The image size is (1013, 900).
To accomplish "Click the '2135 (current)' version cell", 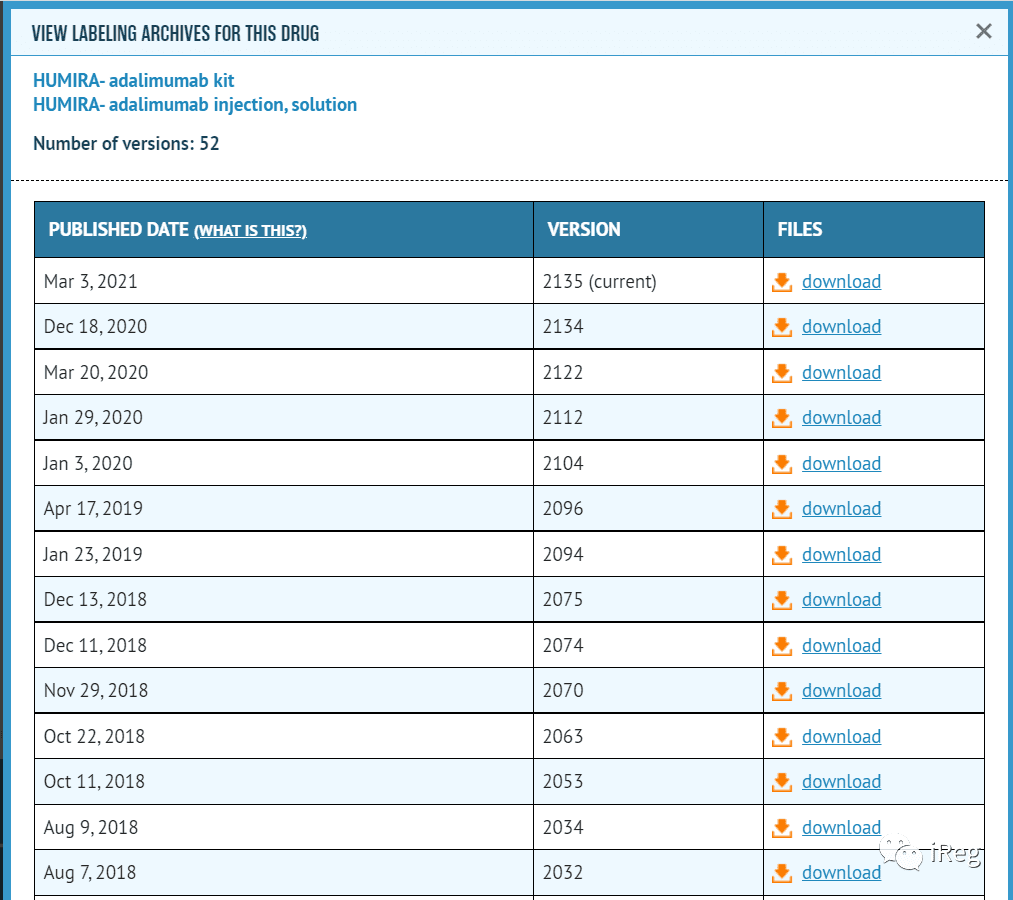I will click(649, 281).
